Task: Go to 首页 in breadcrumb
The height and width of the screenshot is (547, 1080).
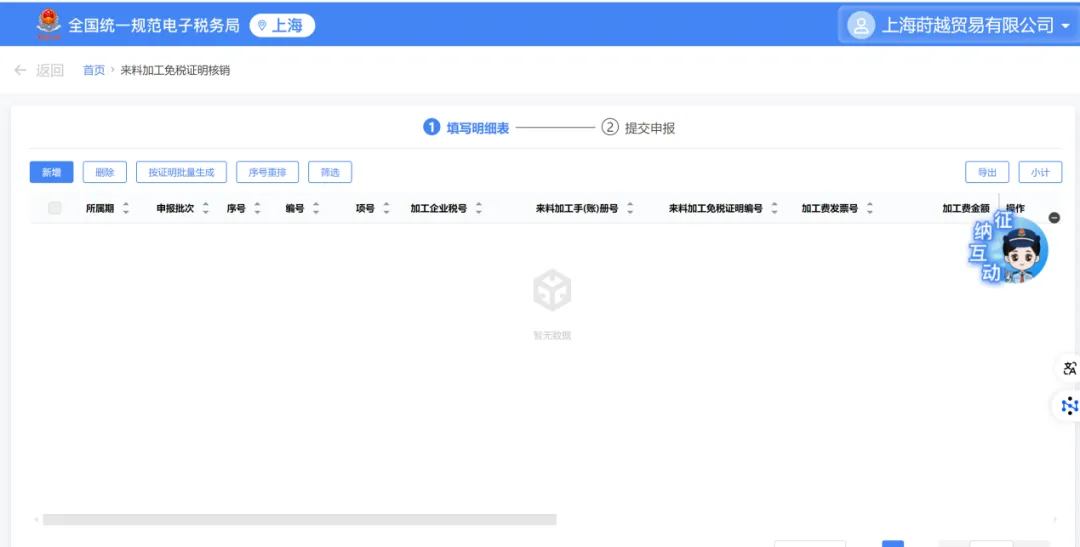Action: tap(94, 70)
